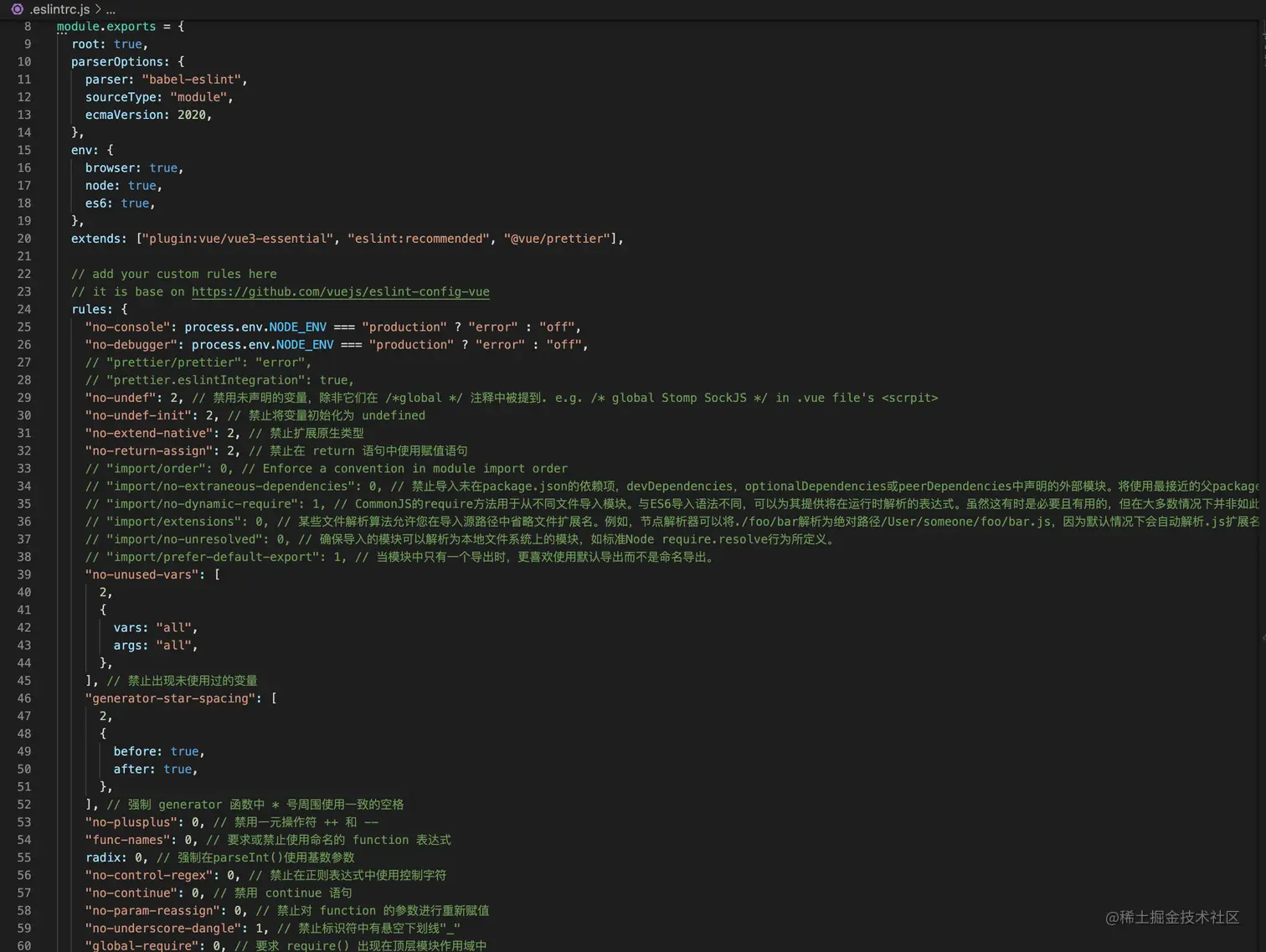Click the radix rule on line 55
Screen dimensions: 1266x952
[116, 857]
